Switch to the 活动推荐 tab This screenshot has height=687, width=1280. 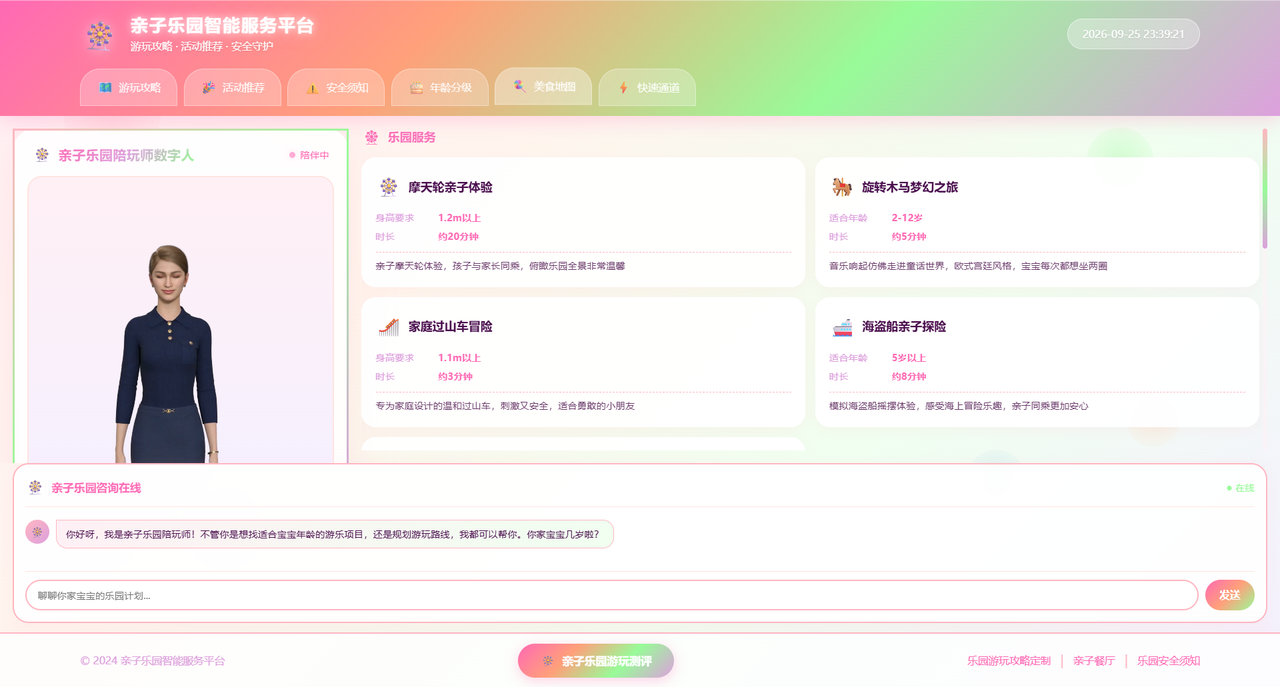(232, 88)
